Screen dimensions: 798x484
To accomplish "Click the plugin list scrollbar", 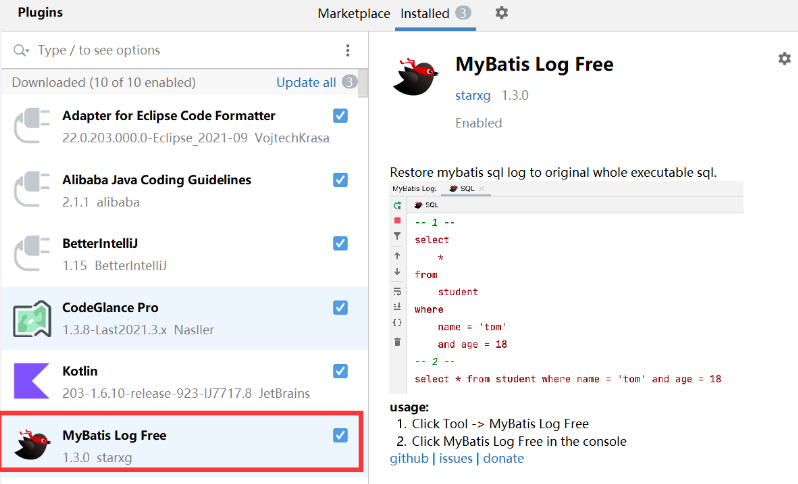I will coord(363,83).
